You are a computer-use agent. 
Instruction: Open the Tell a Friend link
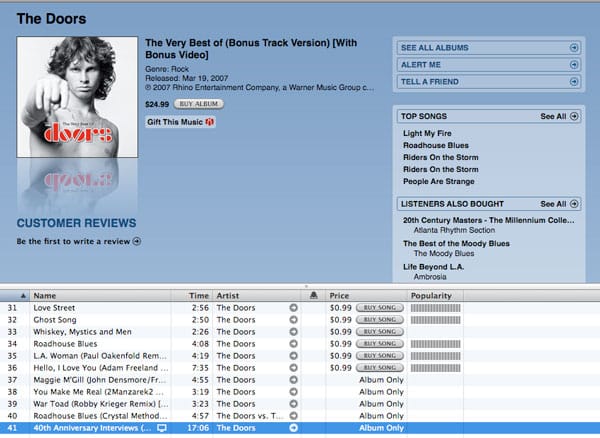(x=489, y=81)
